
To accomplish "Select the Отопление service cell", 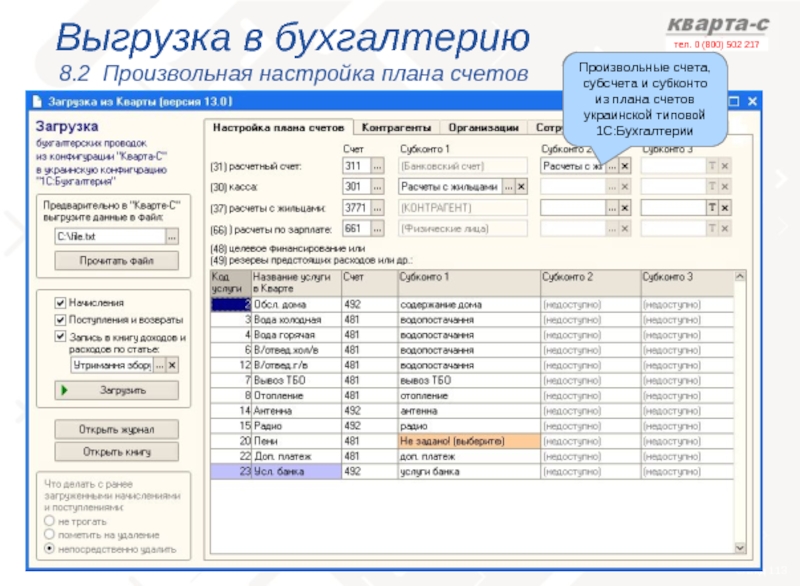I will tap(296, 396).
